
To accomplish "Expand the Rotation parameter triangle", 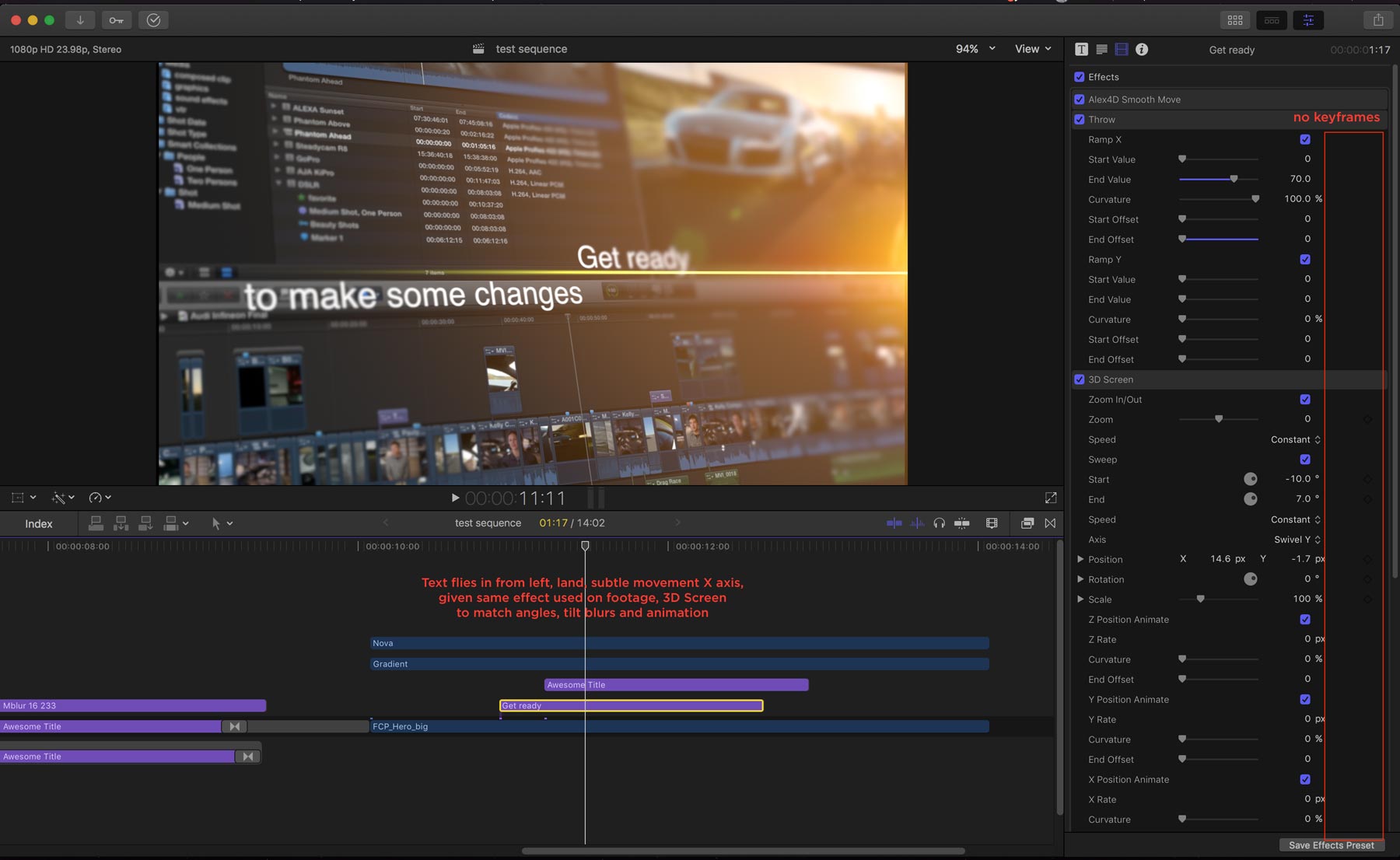I will [x=1080, y=579].
